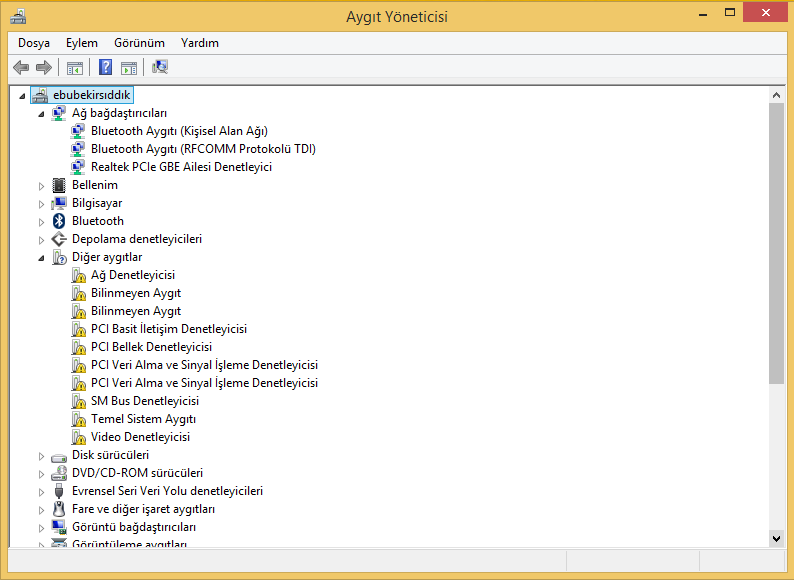Click the Device Manager title bar icon
The image size is (794, 580).
(18, 16)
